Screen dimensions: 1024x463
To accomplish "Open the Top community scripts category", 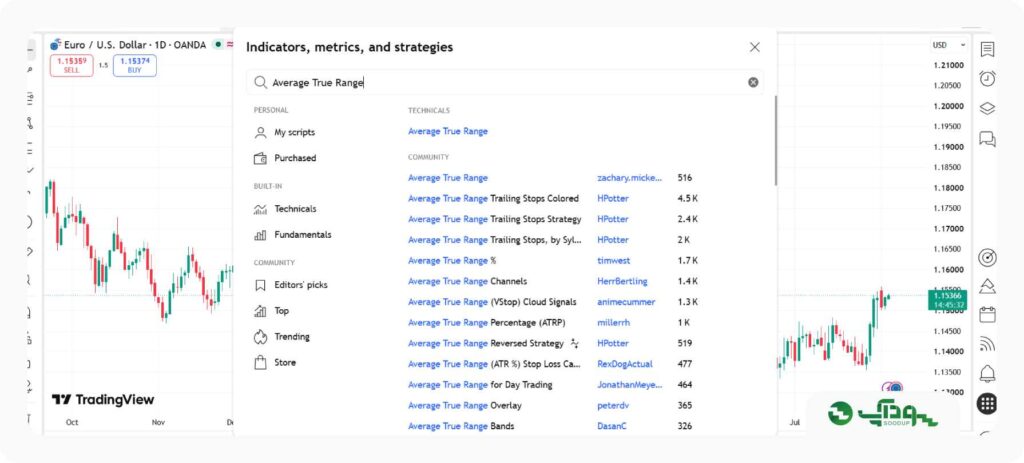I will tap(272, 311).
